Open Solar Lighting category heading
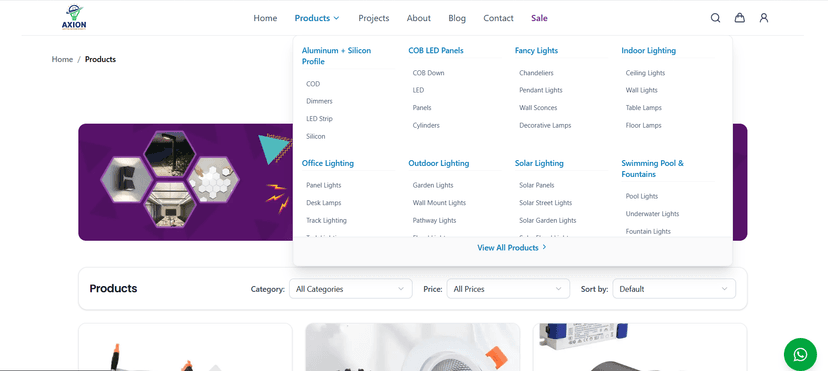This screenshot has width=828, height=371. 539,163
